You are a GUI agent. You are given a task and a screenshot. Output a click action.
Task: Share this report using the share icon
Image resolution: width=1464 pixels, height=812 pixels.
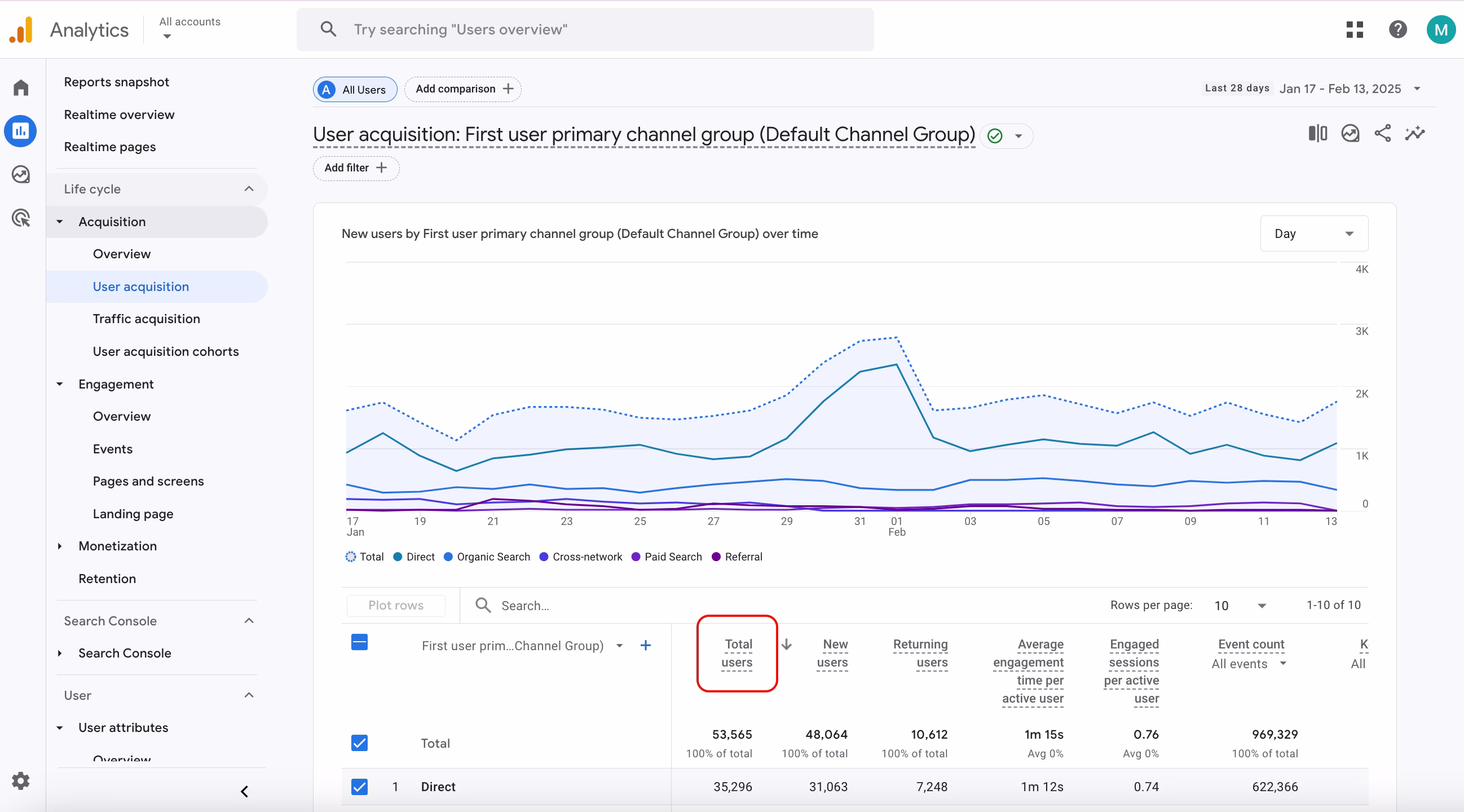1383,133
